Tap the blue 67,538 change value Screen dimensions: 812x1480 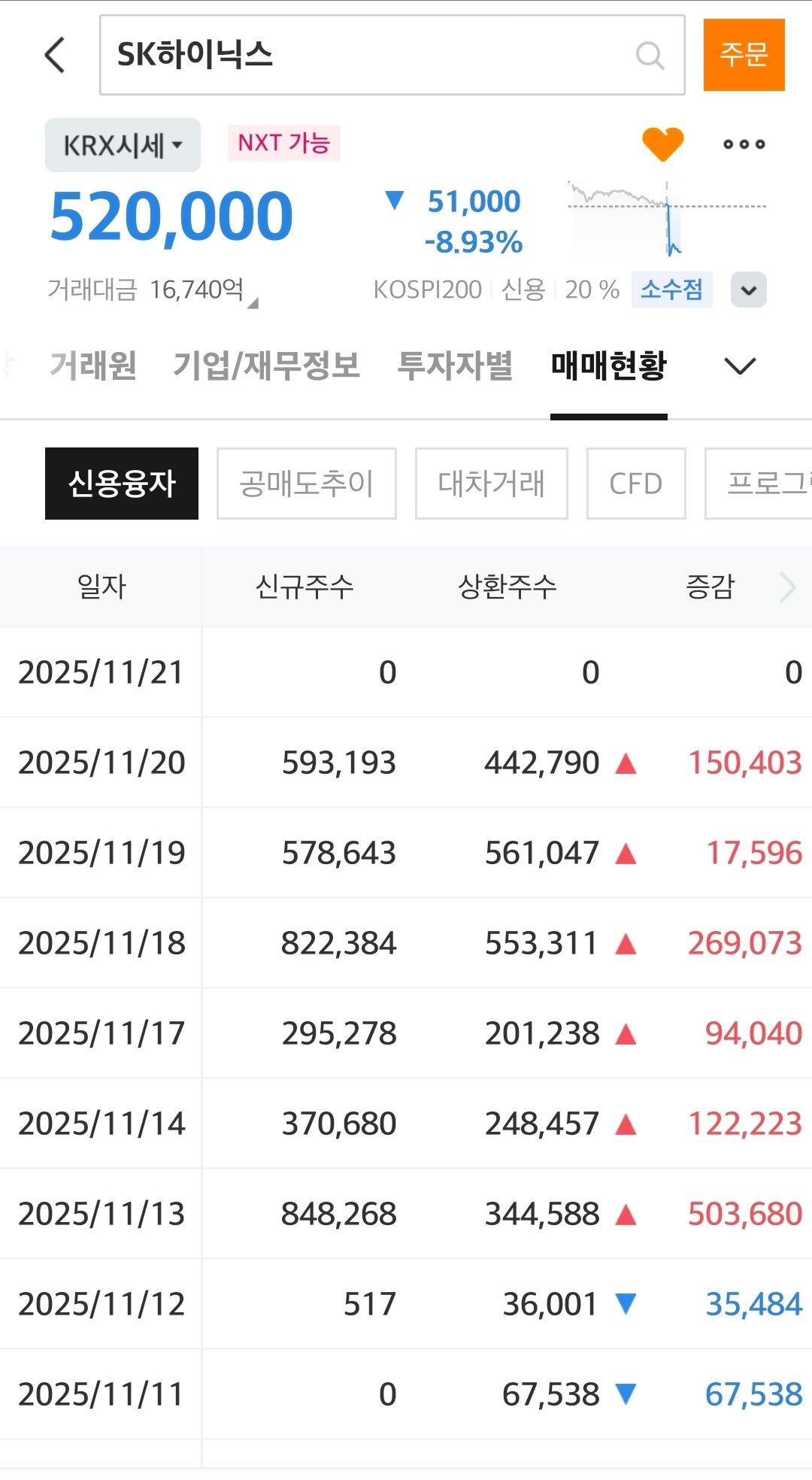pyautogui.click(x=754, y=1394)
